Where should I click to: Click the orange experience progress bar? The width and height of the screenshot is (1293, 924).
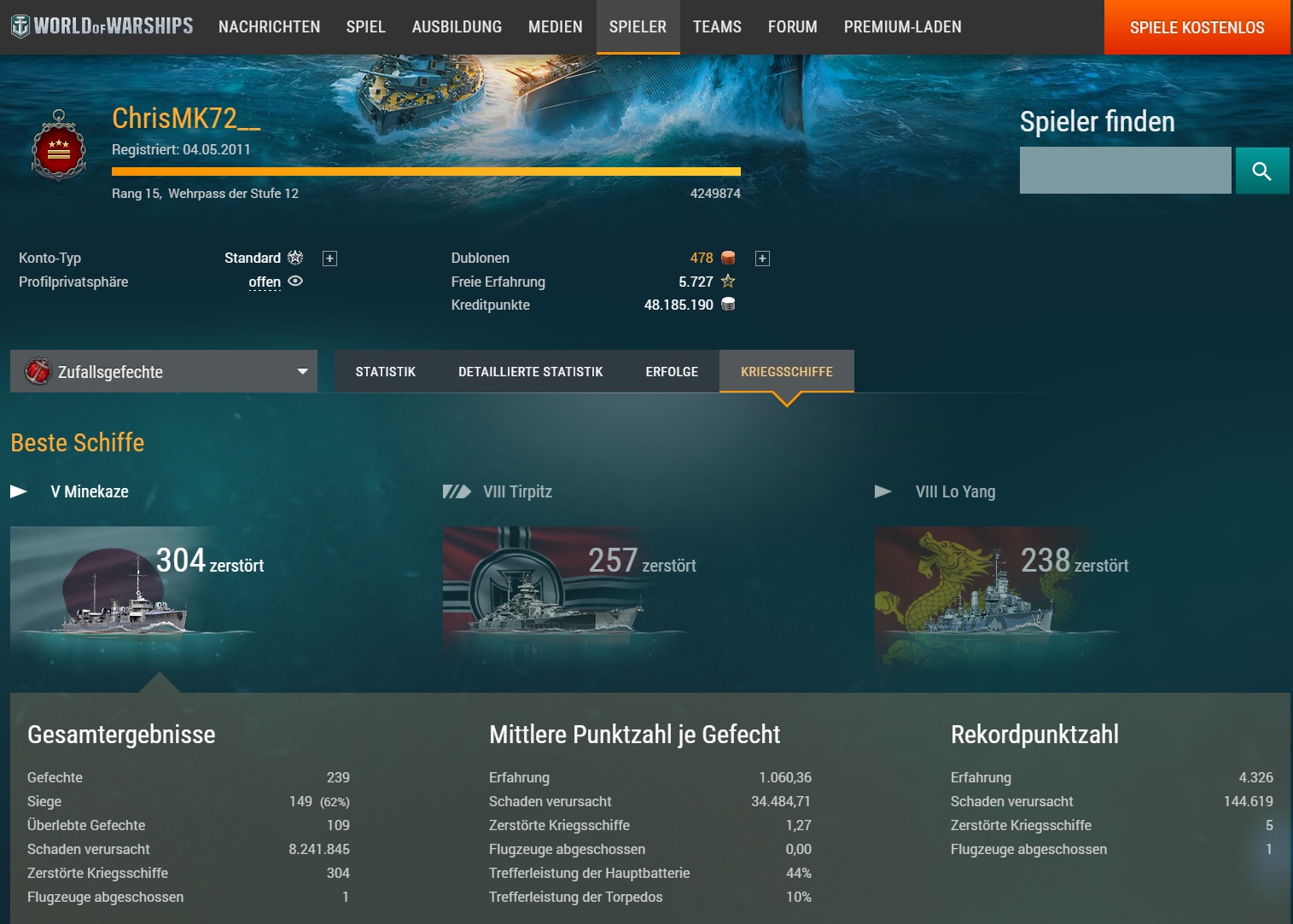tap(426, 171)
